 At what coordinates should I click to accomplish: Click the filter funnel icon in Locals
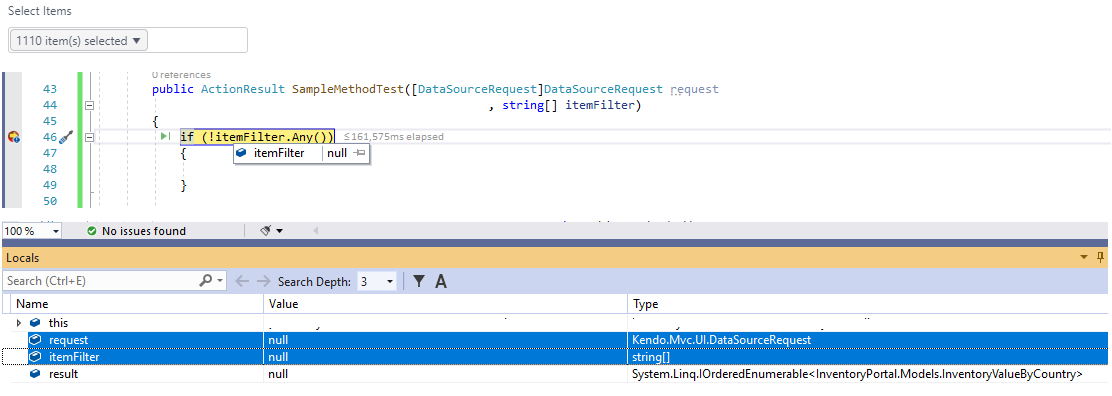pos(419,281)
